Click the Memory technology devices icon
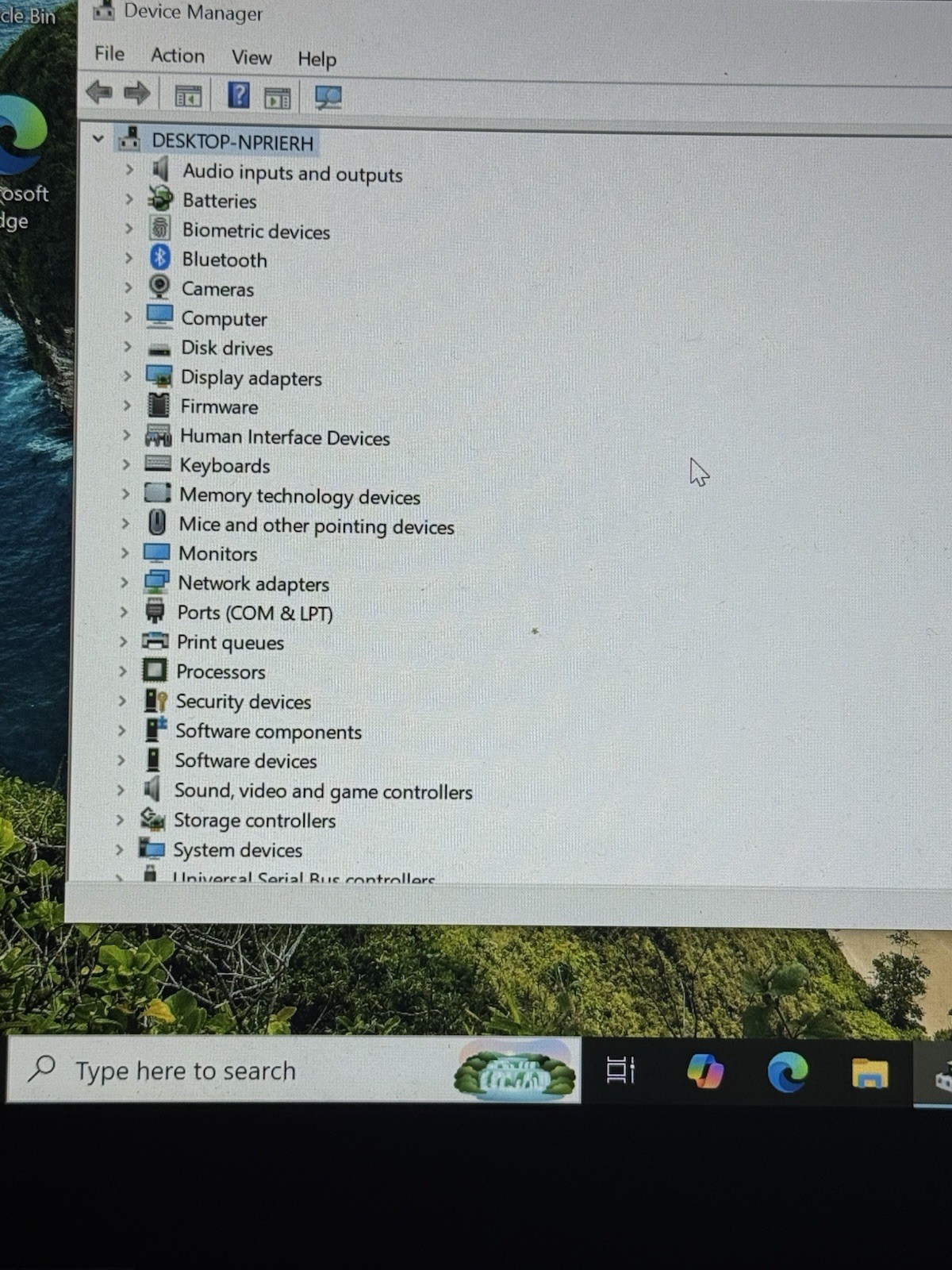 [x=157, y=493]
